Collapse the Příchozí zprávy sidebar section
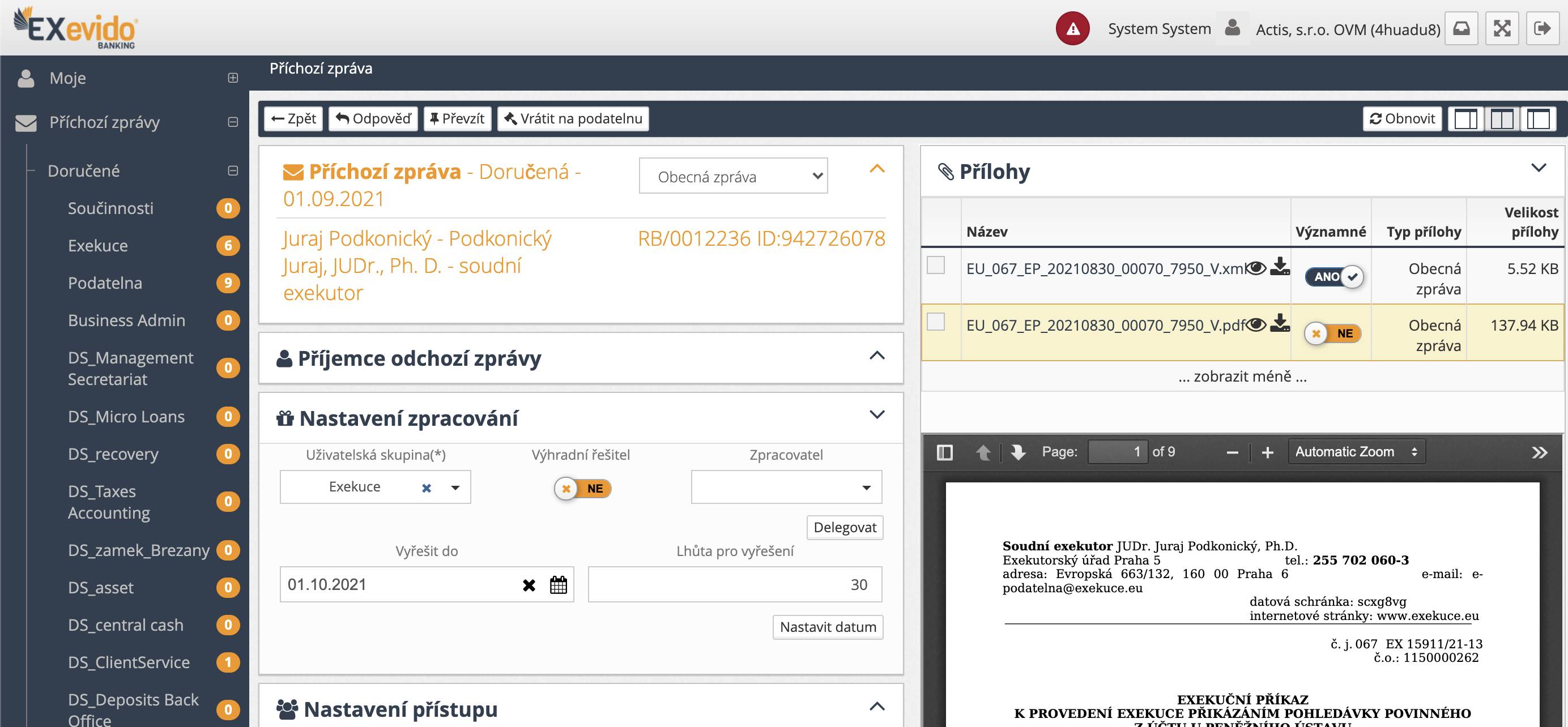Viewport: 1568px width, 727px height. [232, 122]
